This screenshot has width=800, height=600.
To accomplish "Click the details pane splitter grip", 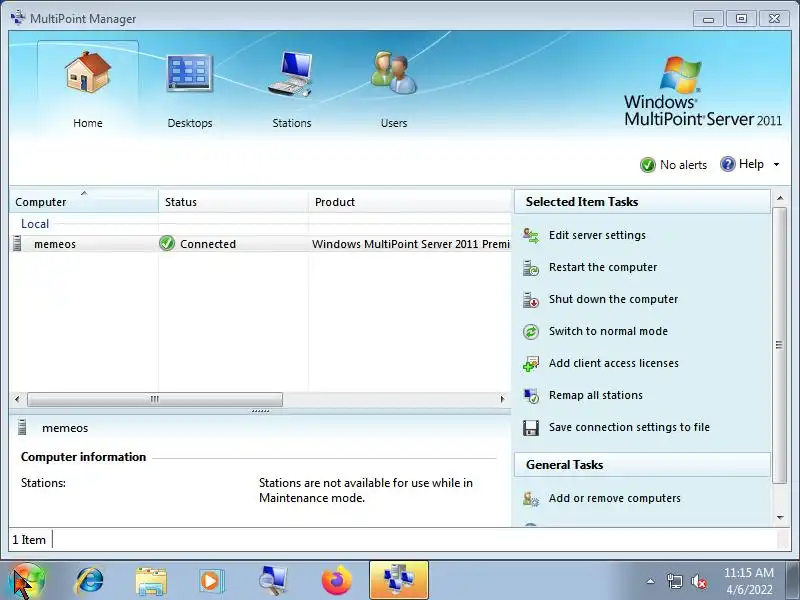I will coord(261,411).
